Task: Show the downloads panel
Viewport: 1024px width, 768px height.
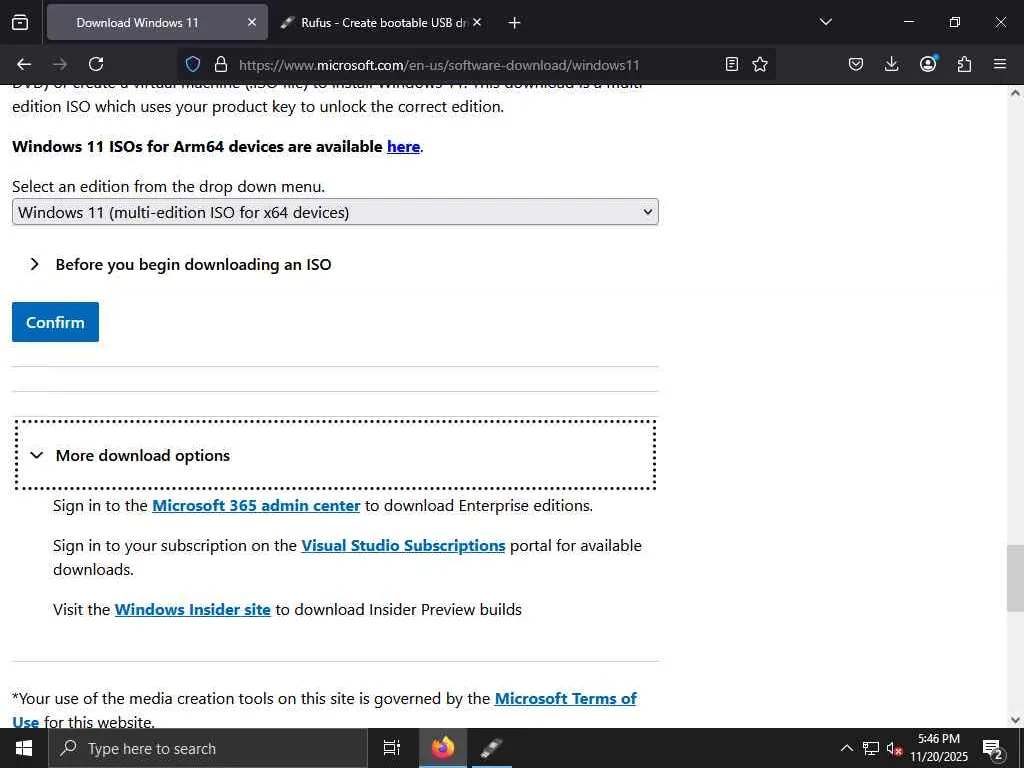Action: 891,64
